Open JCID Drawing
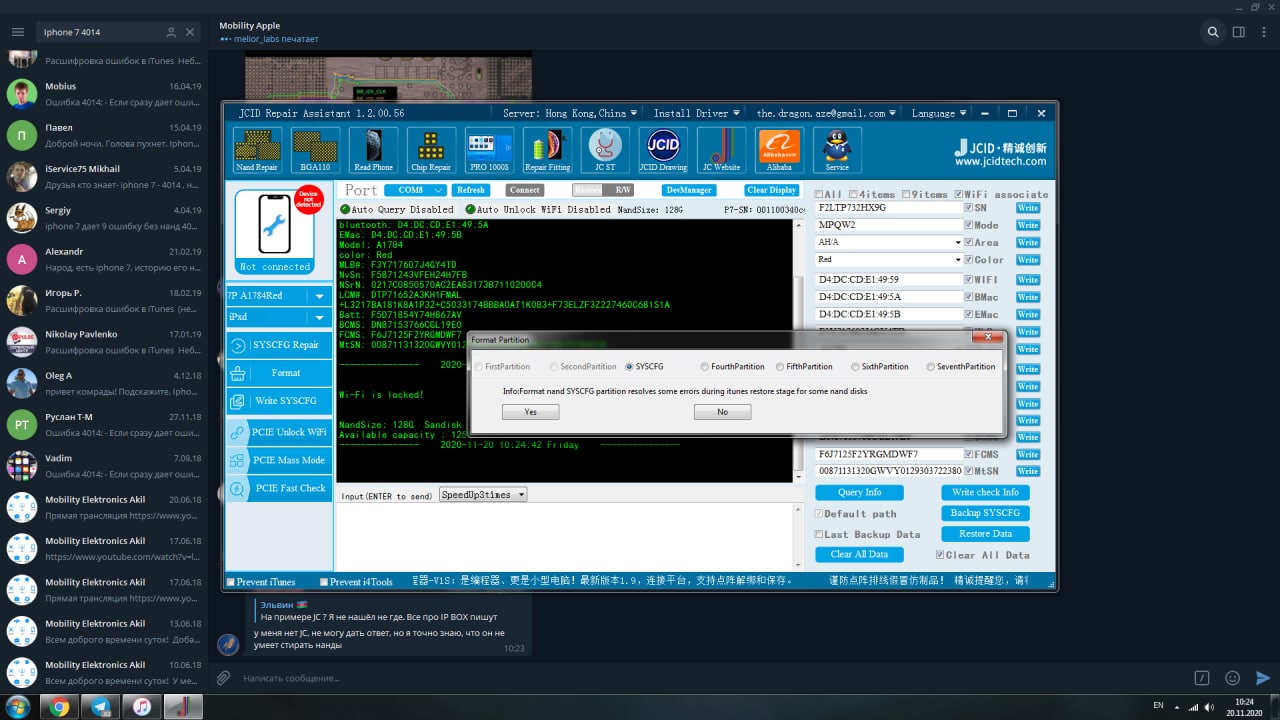Viewport: 1280px width, 720px height. (x=663, y=150)
